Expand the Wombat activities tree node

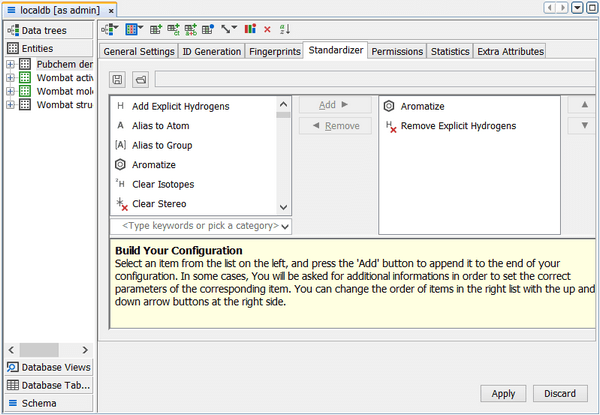(10, 77)
